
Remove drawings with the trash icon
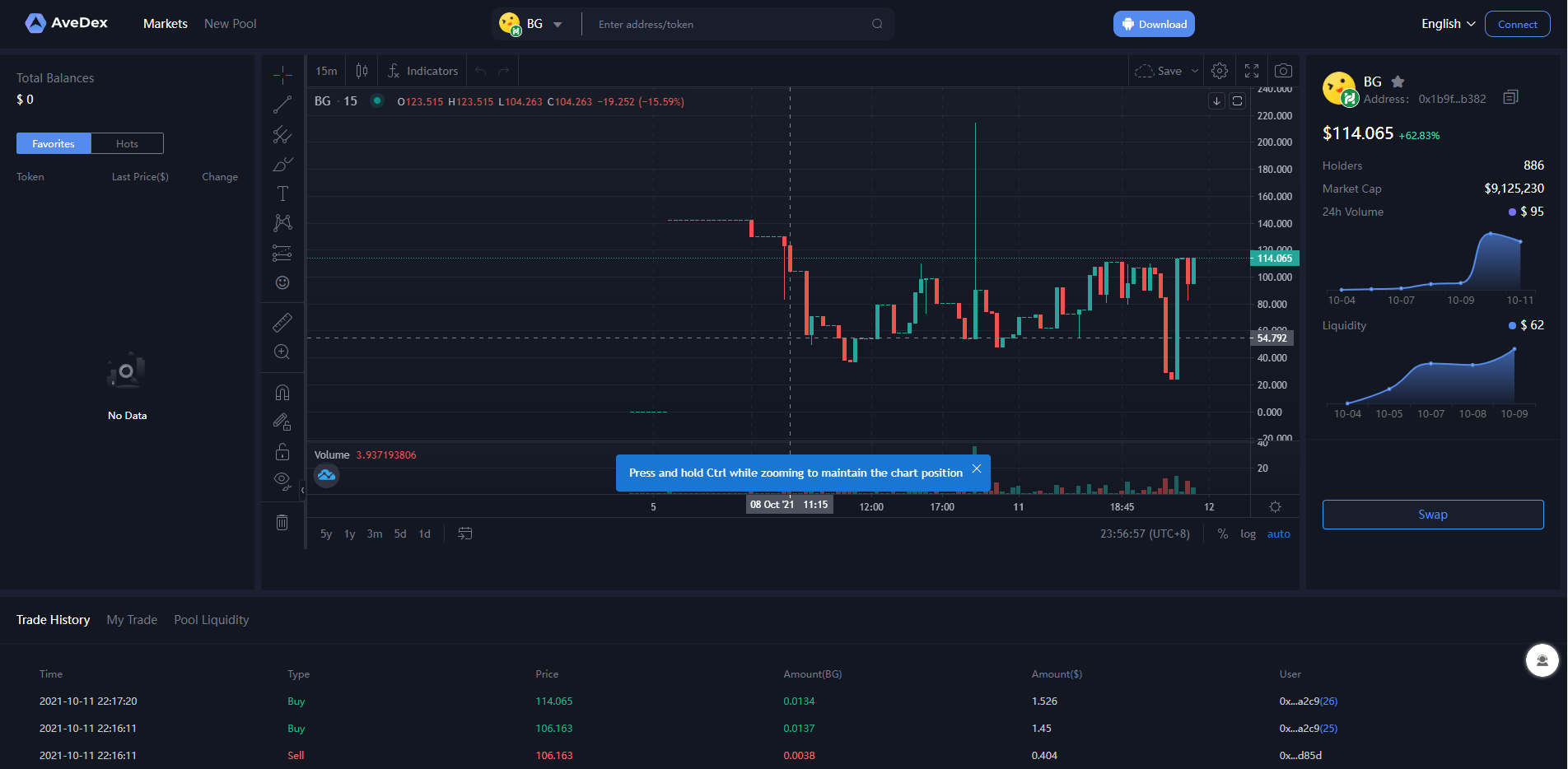coord(282,522)
